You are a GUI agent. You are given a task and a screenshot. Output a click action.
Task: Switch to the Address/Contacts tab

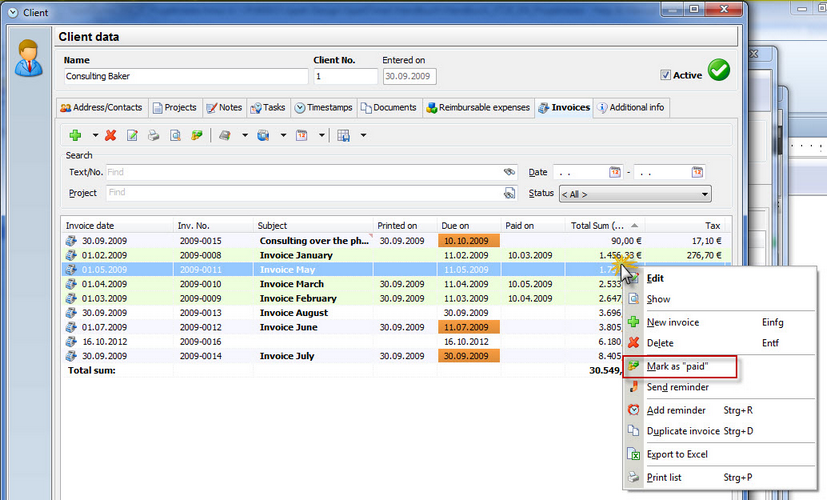coord(102,108)
